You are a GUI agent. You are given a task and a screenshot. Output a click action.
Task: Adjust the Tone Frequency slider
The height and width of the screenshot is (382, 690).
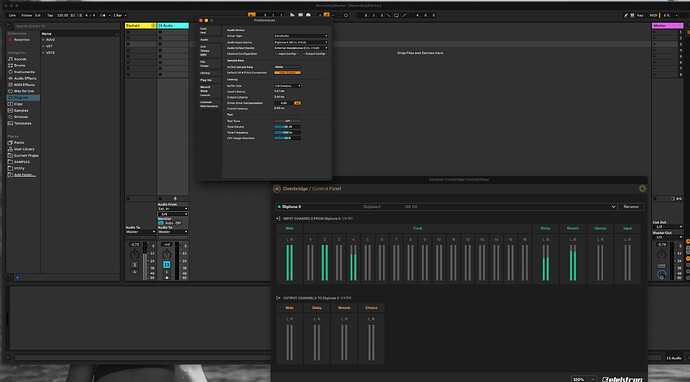[287, 132]
